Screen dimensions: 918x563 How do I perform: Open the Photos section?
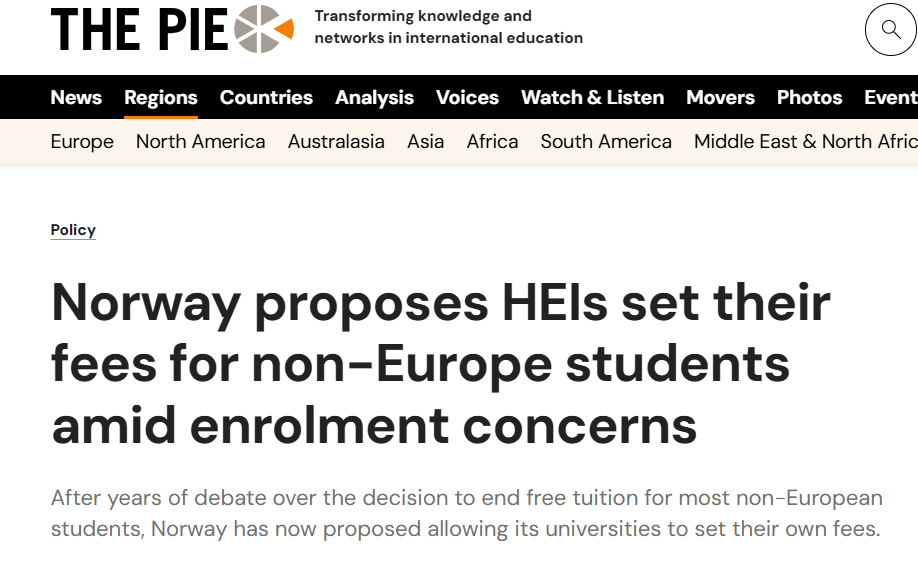coord(809,97)
